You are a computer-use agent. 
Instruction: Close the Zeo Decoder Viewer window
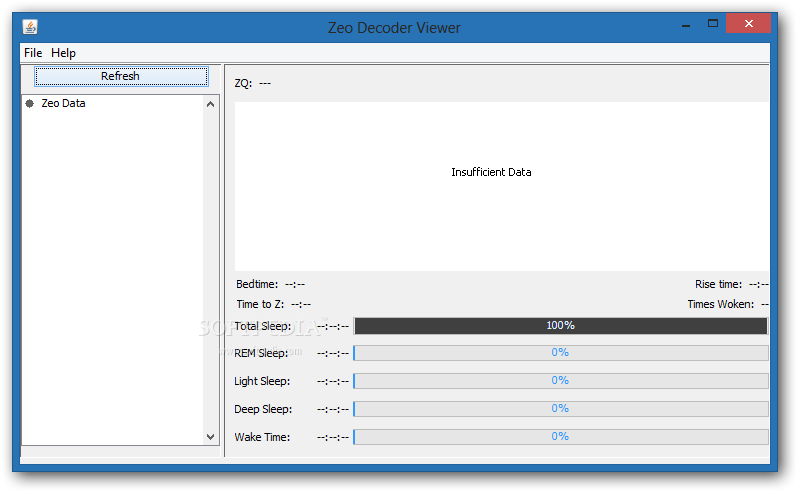[748, 23]
